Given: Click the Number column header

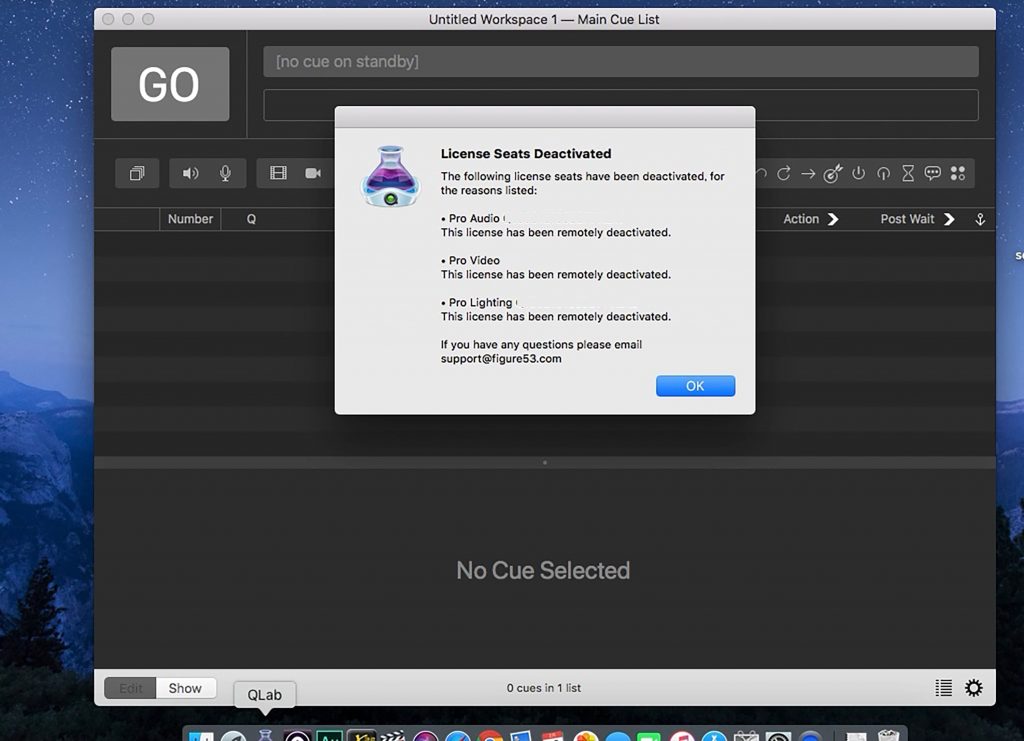Looking at the screenshot, I should pyautogui.click(x=190, y=219).
